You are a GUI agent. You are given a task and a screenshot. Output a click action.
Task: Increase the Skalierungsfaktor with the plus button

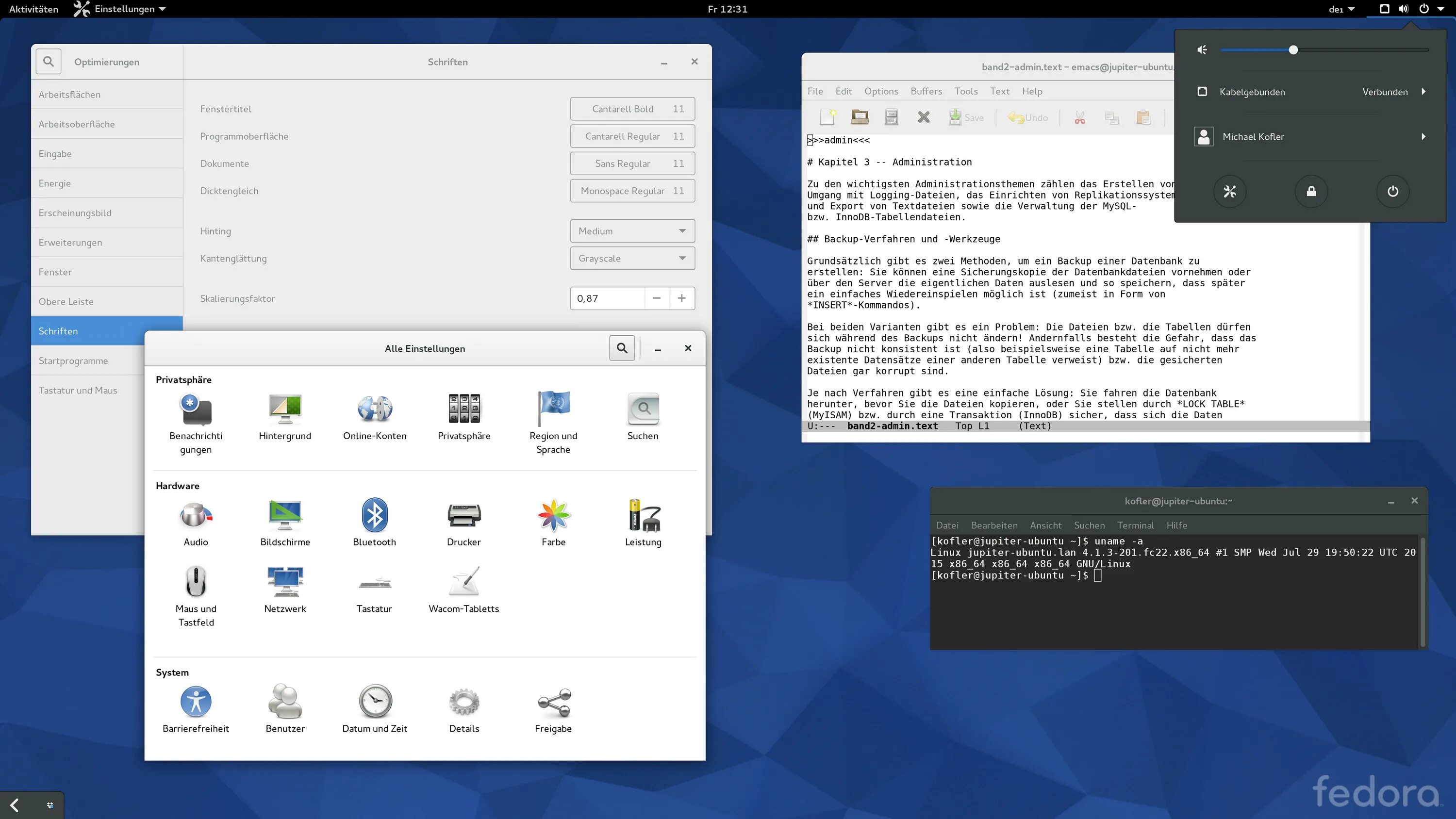[682, 298]
